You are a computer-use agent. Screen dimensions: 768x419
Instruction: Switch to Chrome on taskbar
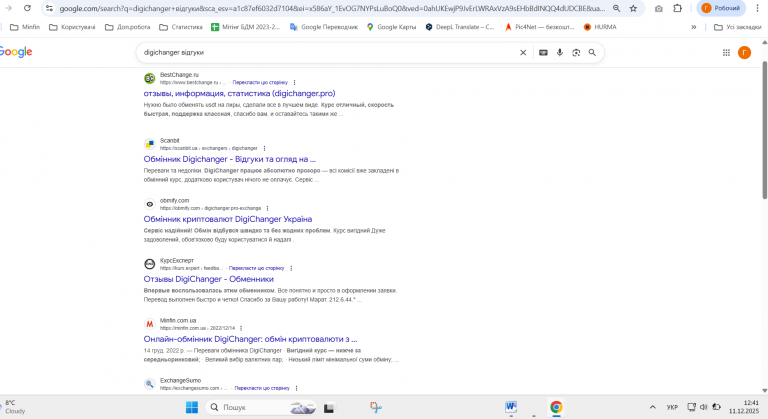[x=556, y=407]
